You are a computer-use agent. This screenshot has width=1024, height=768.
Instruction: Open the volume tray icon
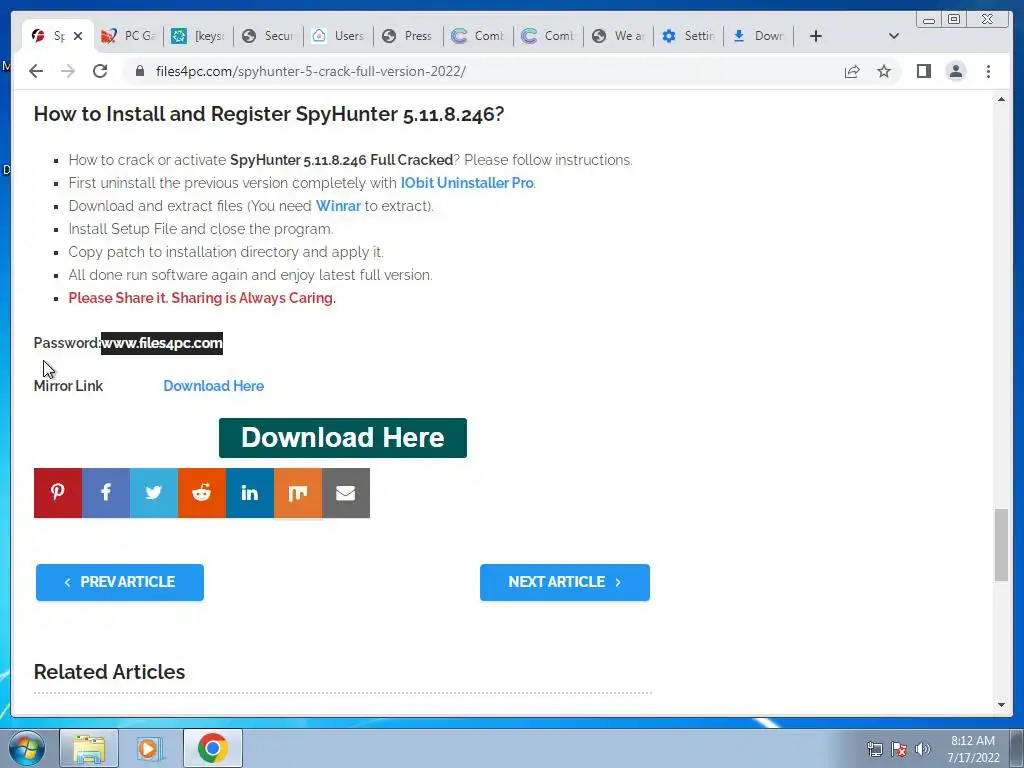pyautogui.click(x=923, y=749)
